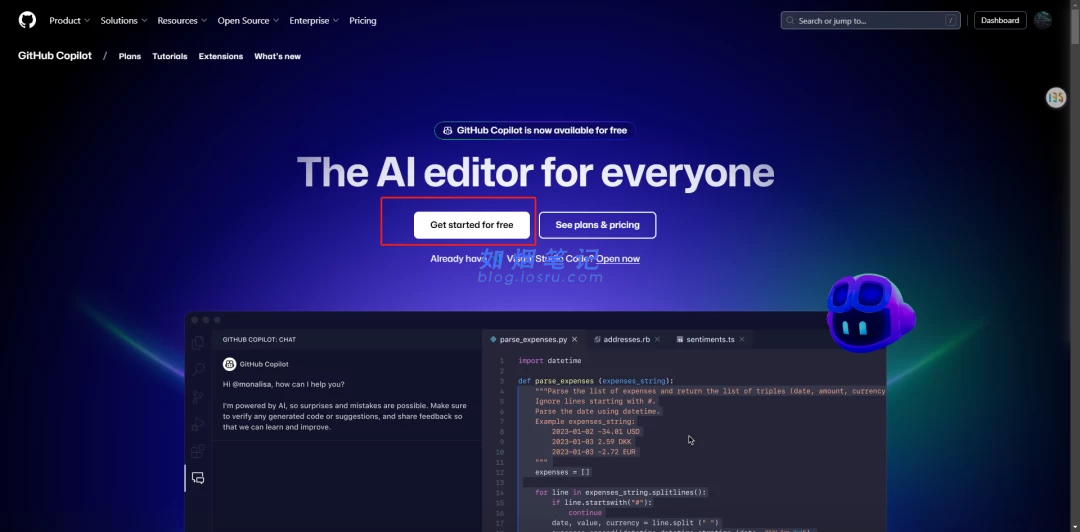Select the Copilot Chat icon in sidebar
This screenshot has width=1080, height=532.
click(x=198, y=478)
